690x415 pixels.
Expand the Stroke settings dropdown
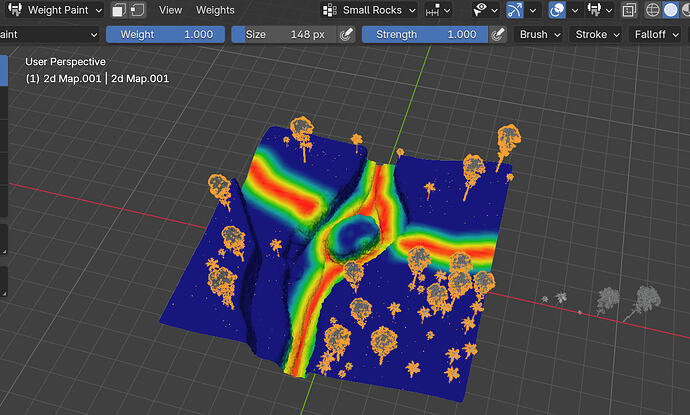tap(597, 34)
